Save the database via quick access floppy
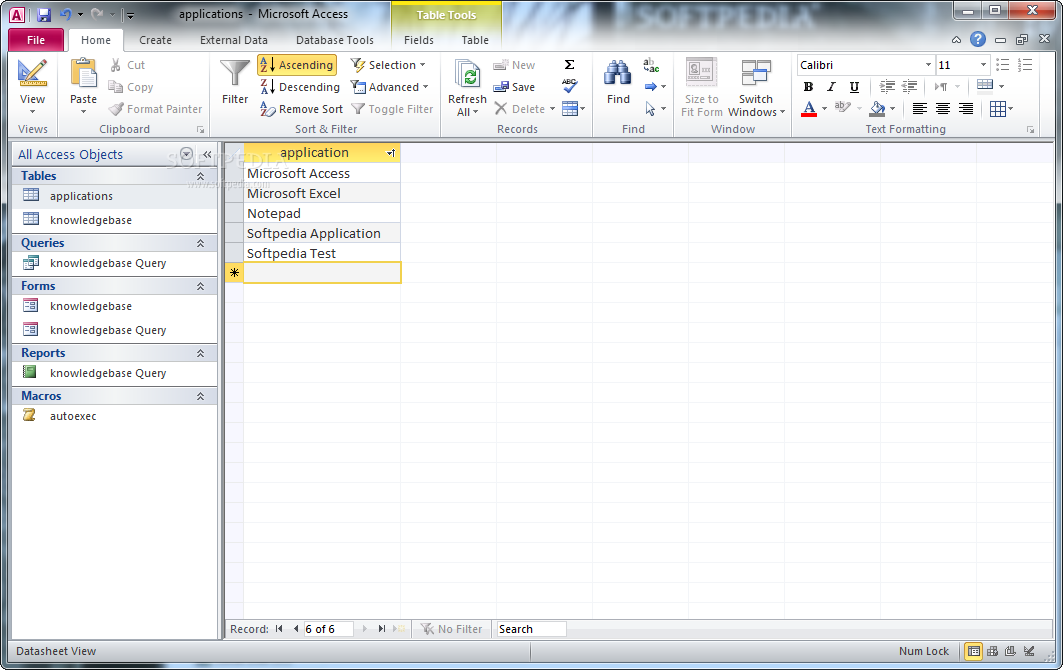Image resolution: width=1063 pixels, height=670 pixels. tap(44, 14)
